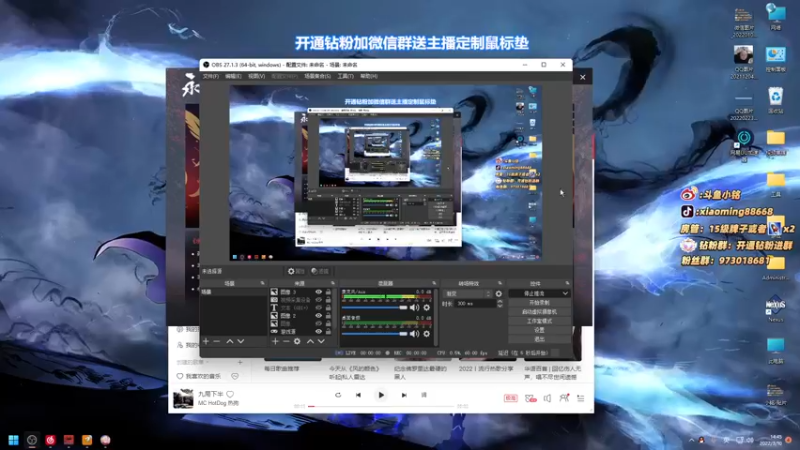Toggle visibility of source 视频采集设备
800x450 pixels.
(318, 300)
